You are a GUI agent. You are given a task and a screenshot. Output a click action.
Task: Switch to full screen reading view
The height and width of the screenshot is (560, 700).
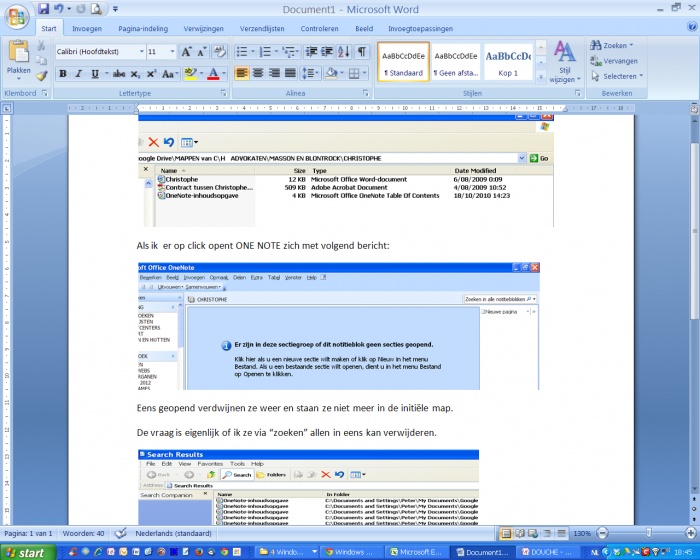point(519,533)
